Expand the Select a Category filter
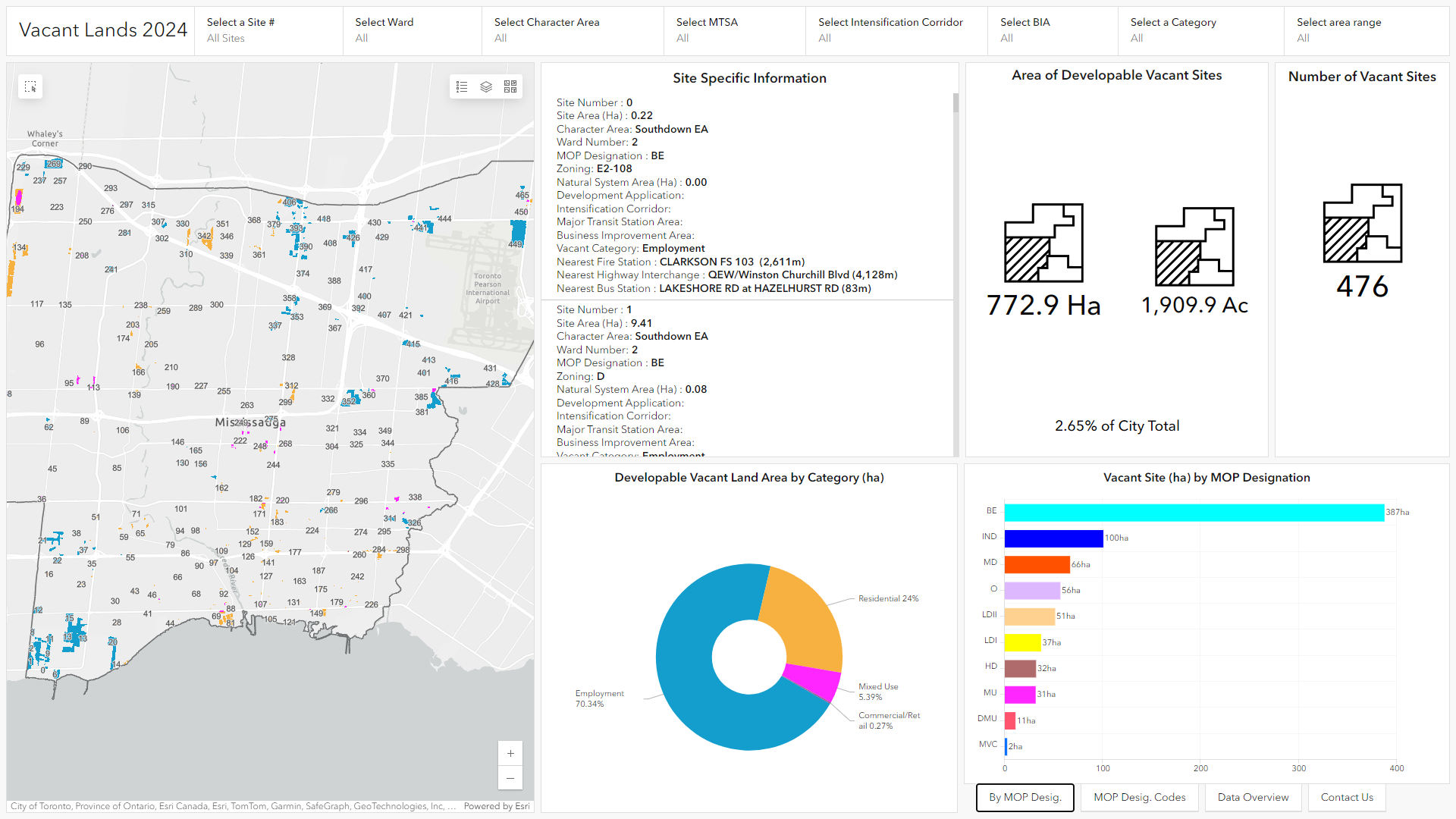Screen dimensions: 1456x819 pos(1200,30)
